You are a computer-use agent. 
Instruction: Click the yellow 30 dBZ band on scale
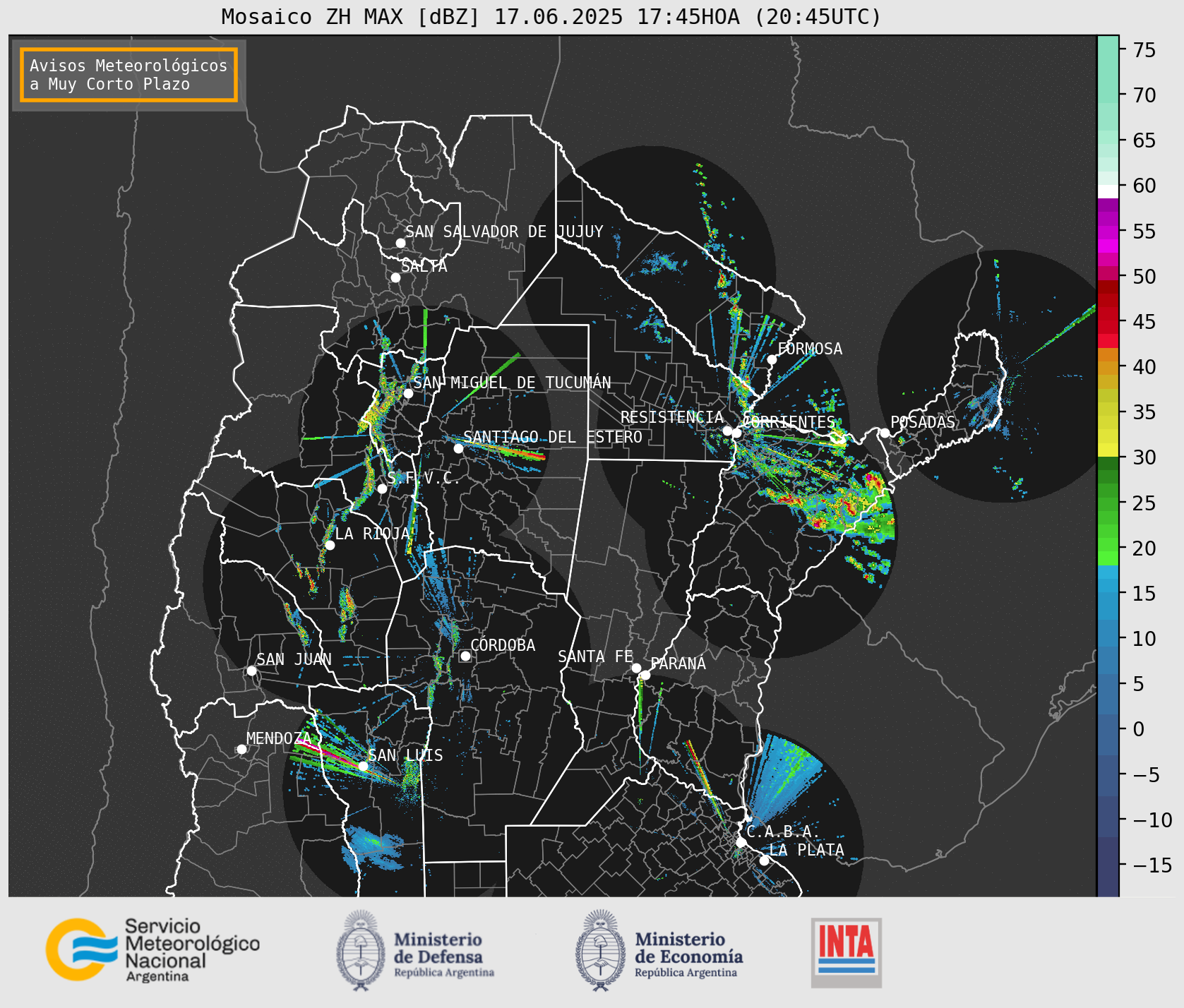click(x=1108, y=450)
